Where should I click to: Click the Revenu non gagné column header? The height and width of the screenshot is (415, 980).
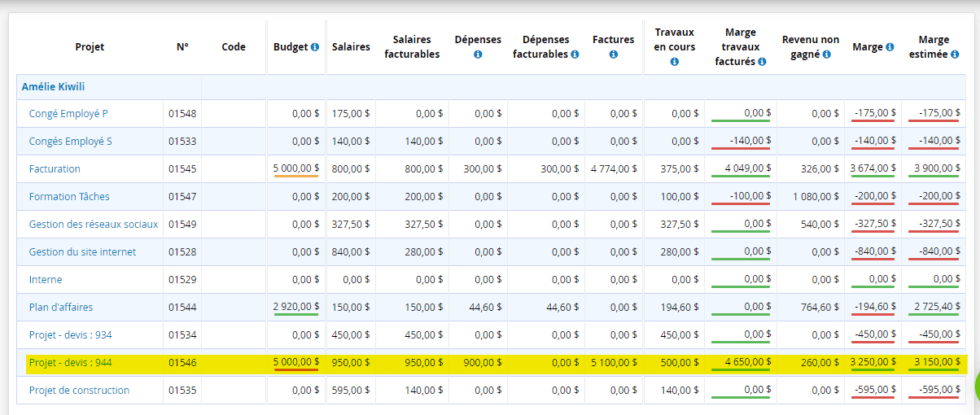[810, 47]
